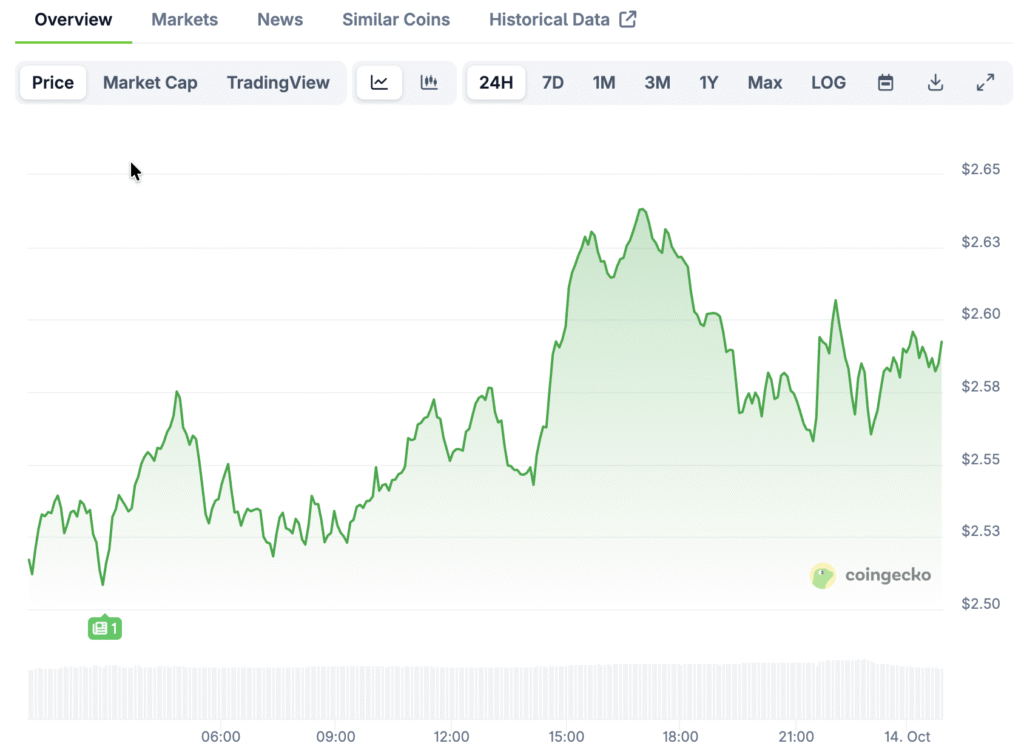Switch to TradingView chart
This screenshot has width=1024, height=749.
click(x=278, y=83)
